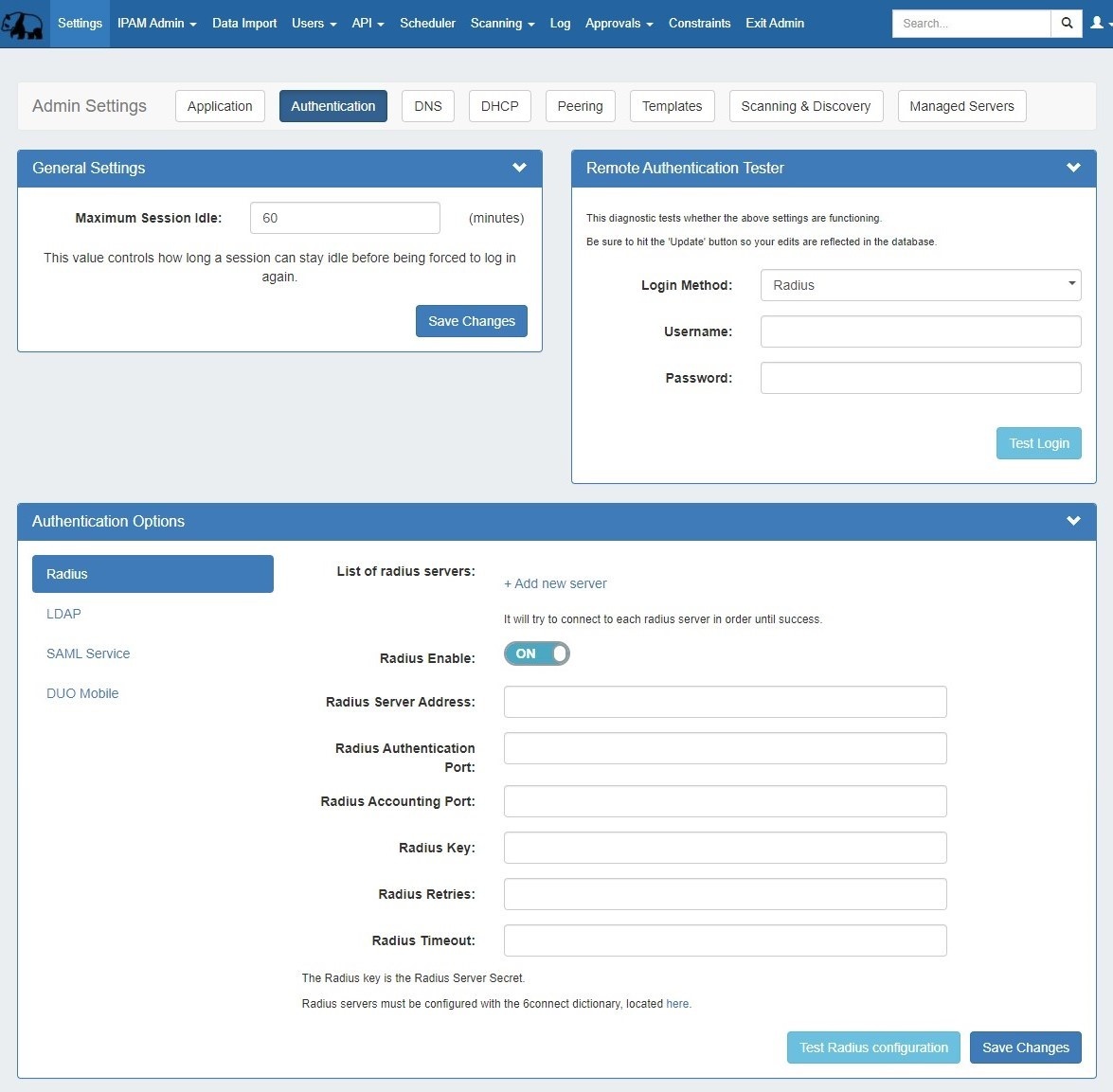This screenshot has height=1092, width=1113.
Task: Click the 6connect elephant logo icon
Action: click(x=23, y=24)
